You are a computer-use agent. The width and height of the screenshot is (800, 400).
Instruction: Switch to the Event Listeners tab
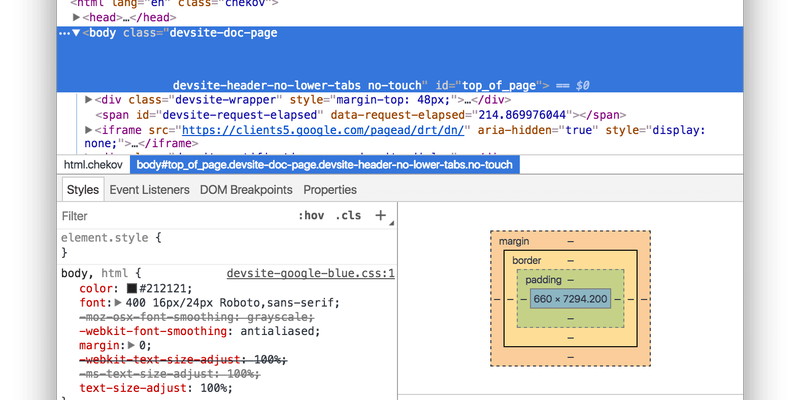(149, 189)
